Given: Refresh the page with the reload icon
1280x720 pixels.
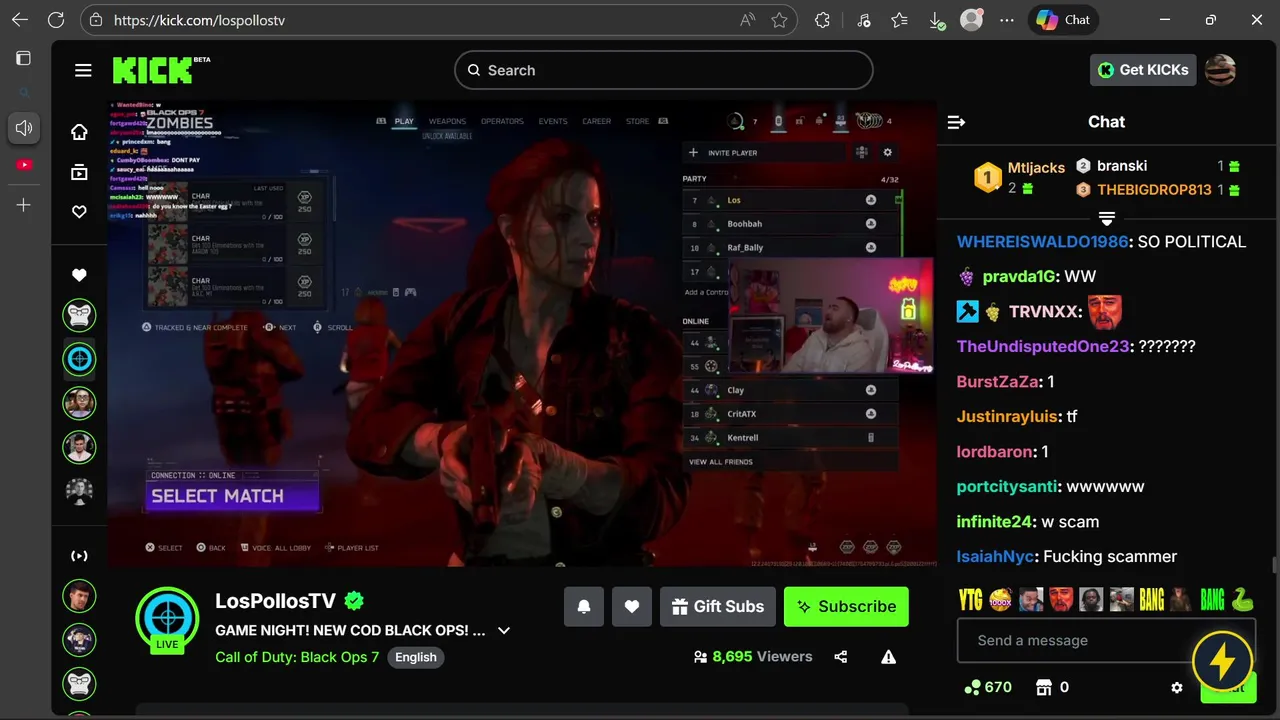Looking at the screenshot, I should [x=56, y=20].
